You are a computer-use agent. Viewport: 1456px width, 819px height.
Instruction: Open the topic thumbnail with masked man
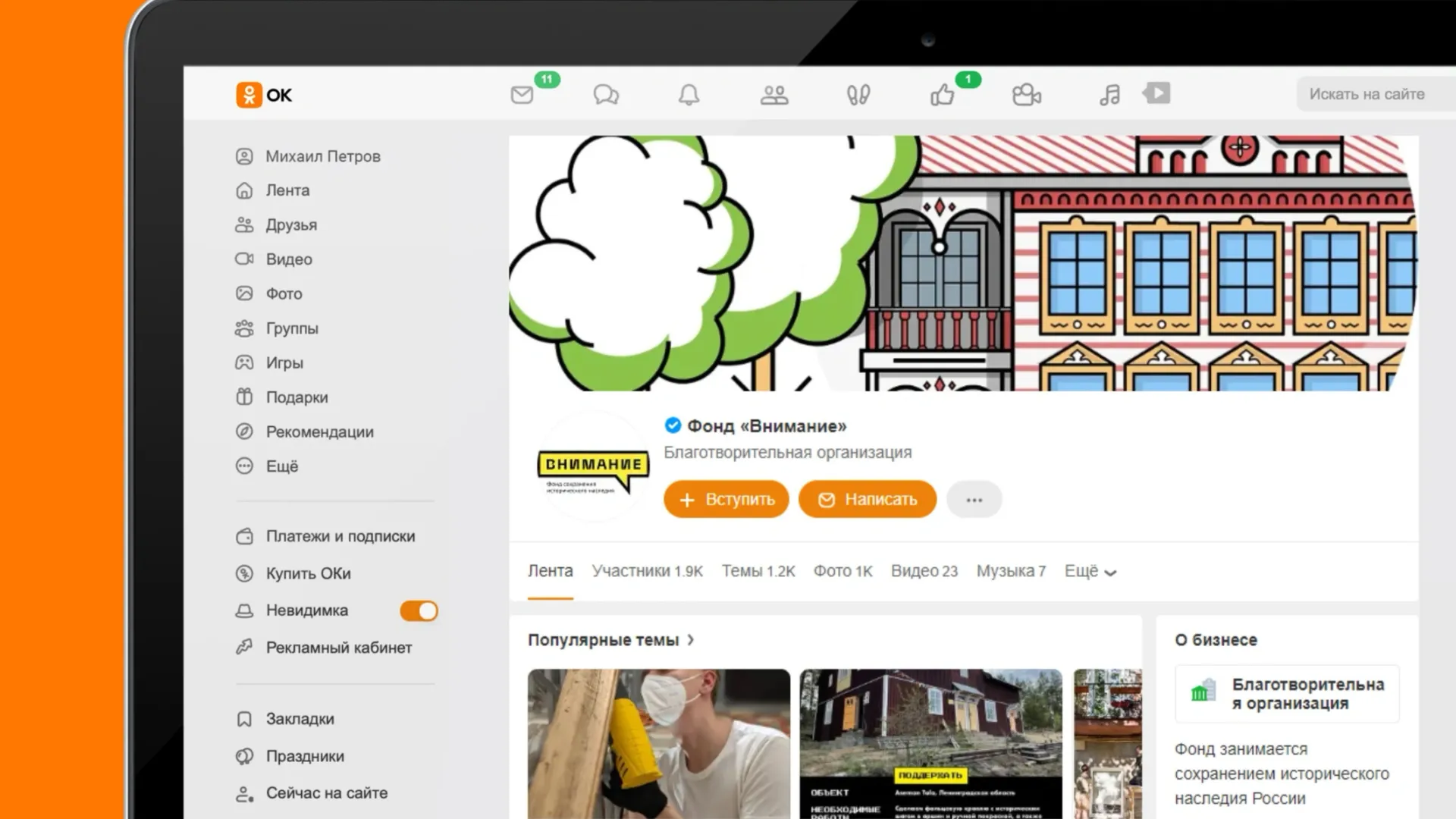659,744
